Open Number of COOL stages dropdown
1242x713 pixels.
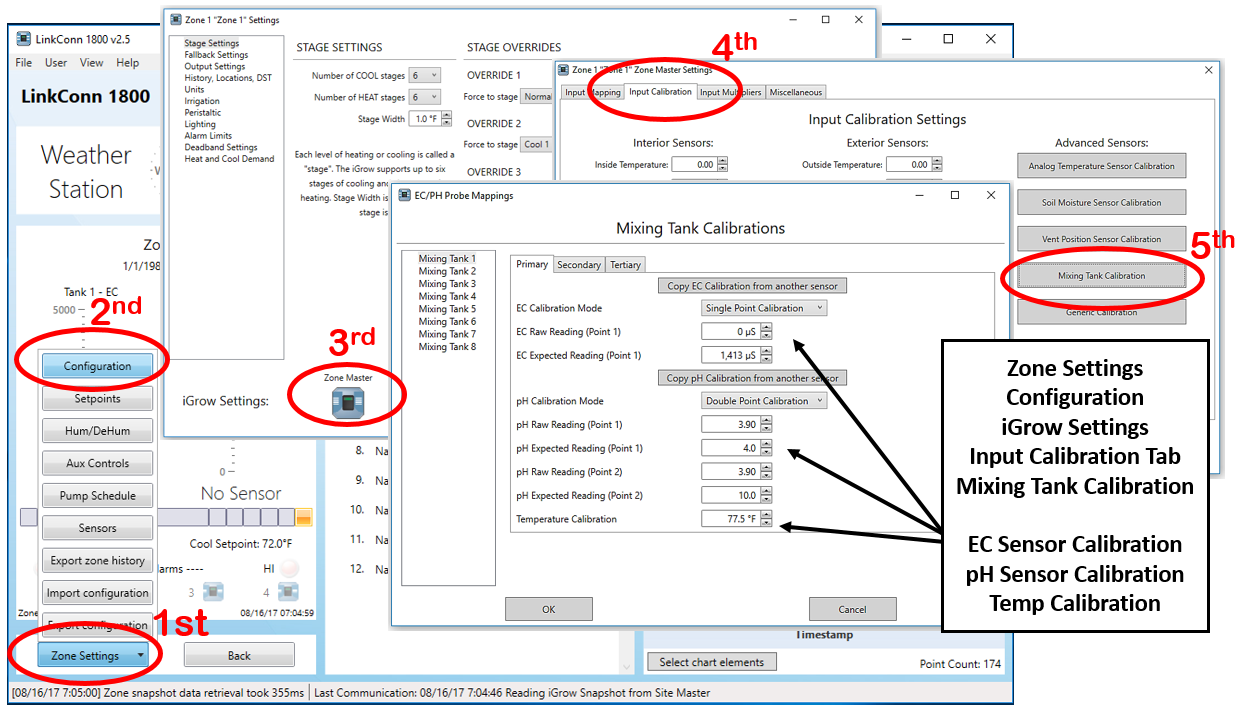425,75
